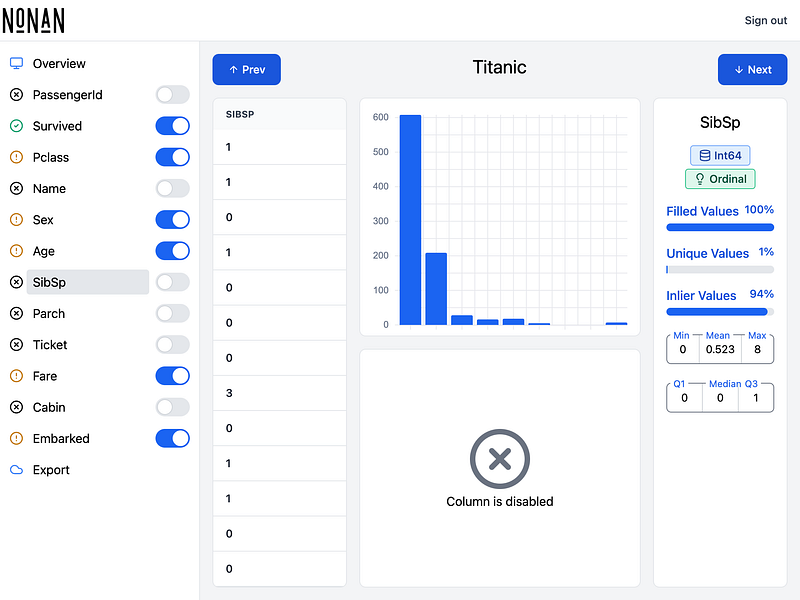Click the Prev button

pos(246,69)
